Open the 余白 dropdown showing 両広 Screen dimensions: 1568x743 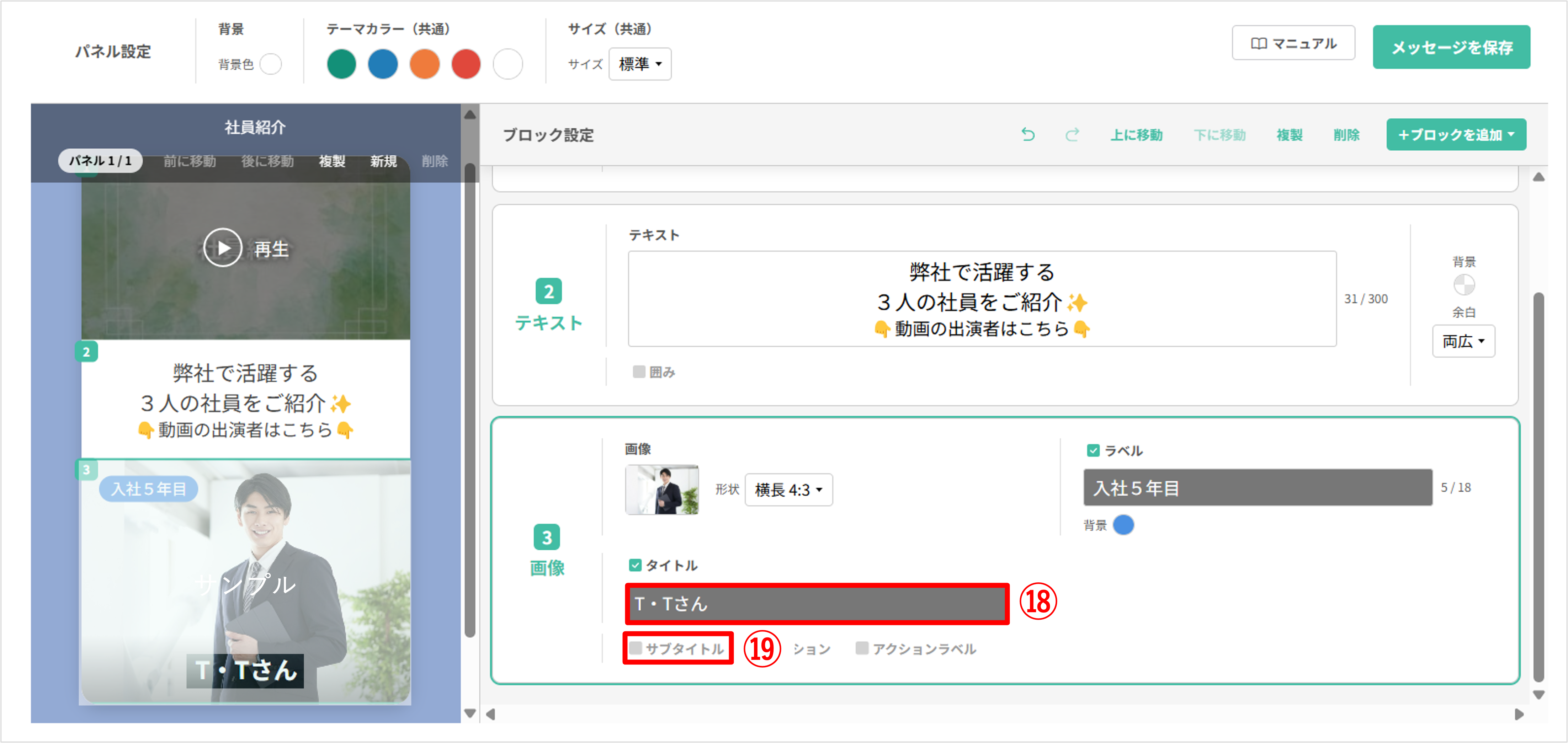[x=1463, y=341]
